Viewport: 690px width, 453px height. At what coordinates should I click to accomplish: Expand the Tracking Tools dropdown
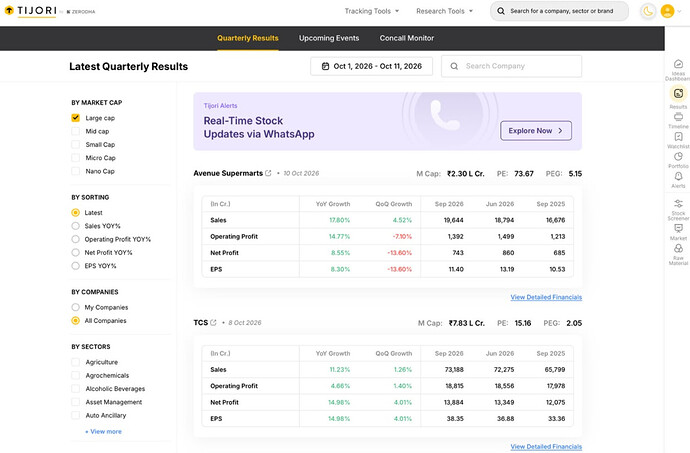[x=372, y=11]
